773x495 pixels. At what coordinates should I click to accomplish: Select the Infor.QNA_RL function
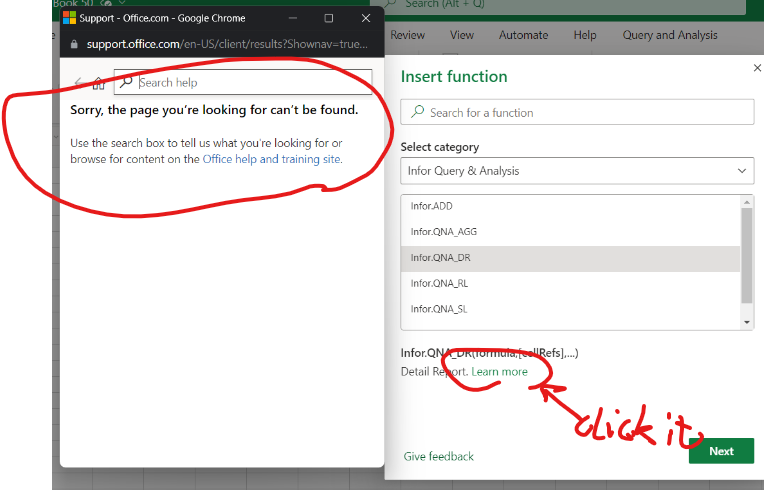pos(570,283)
